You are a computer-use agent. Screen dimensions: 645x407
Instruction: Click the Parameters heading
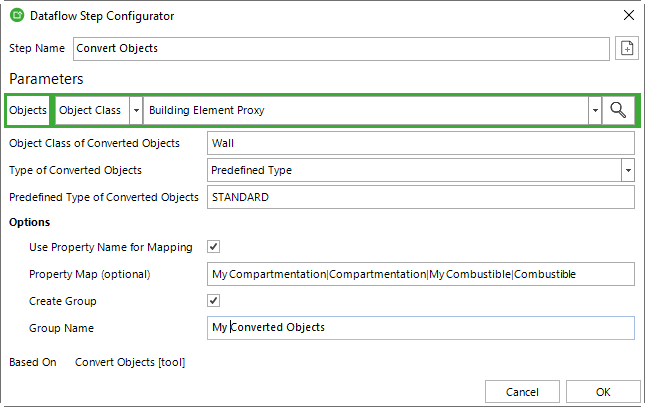46,79
